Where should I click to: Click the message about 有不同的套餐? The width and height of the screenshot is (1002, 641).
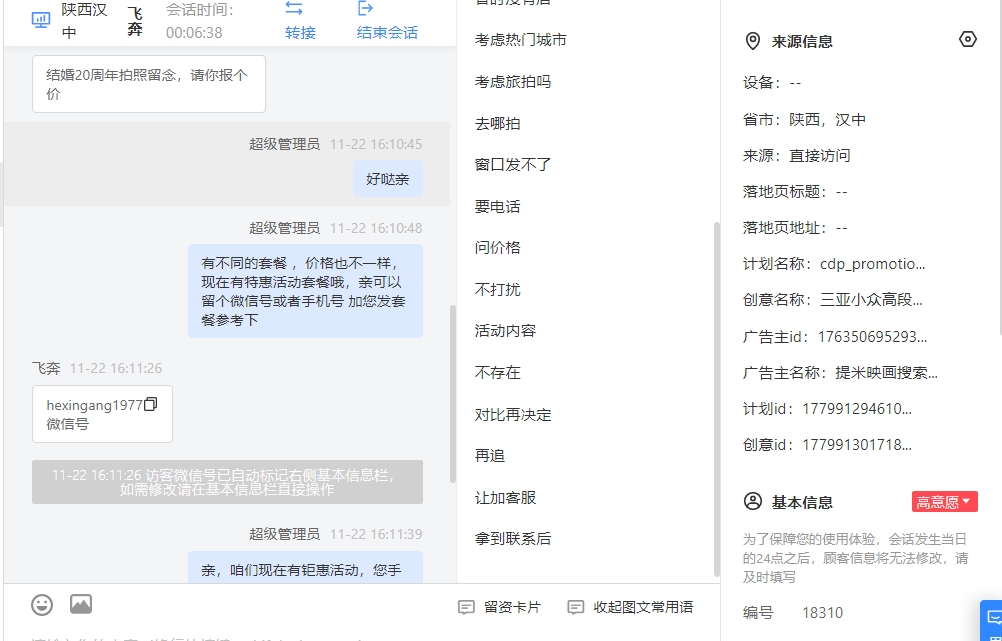(x=305, y=291)
